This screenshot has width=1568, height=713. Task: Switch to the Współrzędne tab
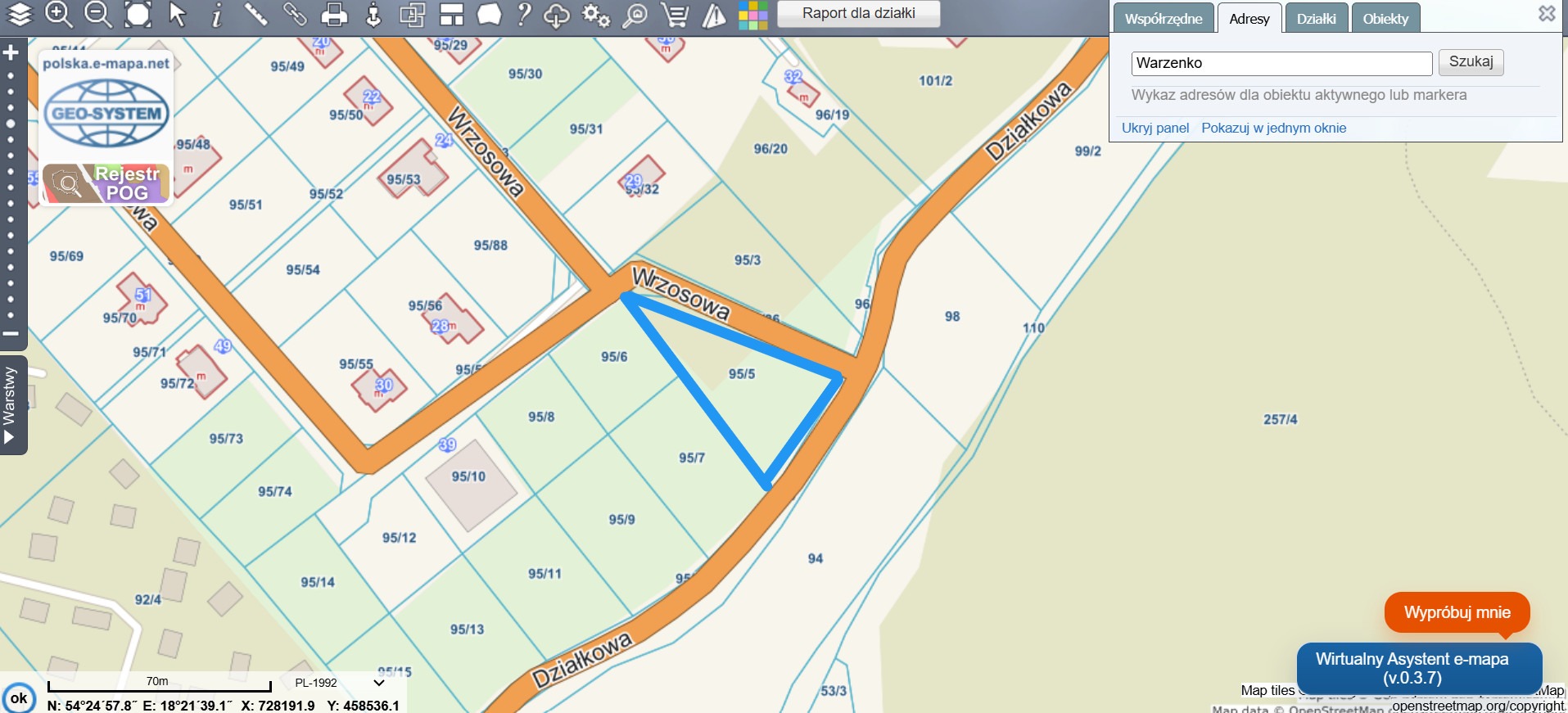1163,19
